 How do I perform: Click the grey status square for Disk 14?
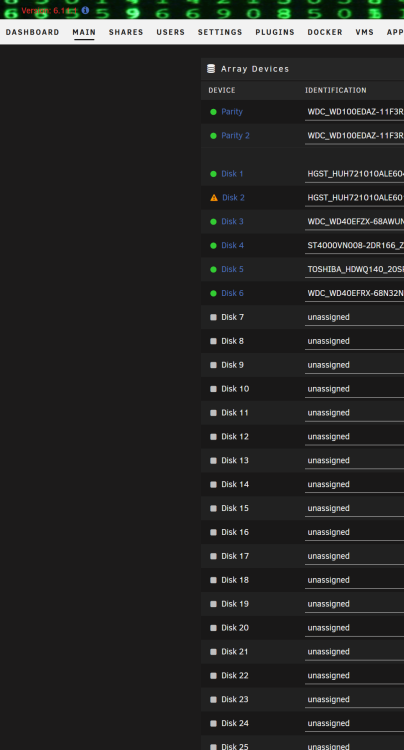213,485
